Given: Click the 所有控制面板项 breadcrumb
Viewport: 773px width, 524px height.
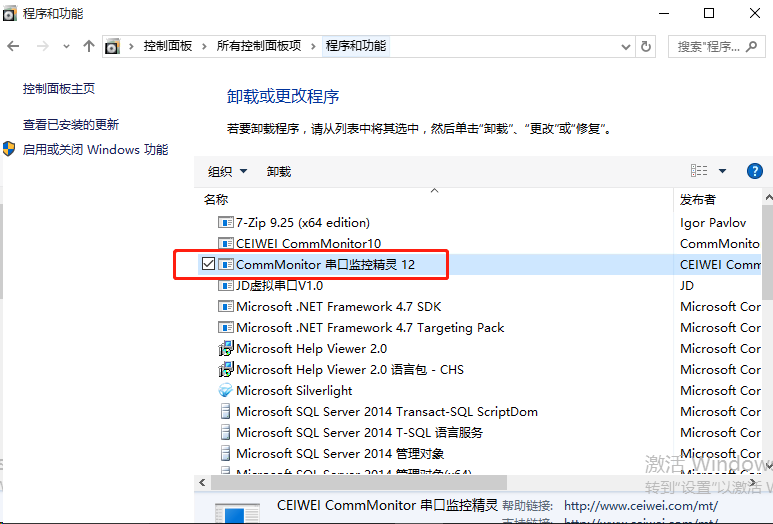Looking at the screenshot, I should coord(259,46).
